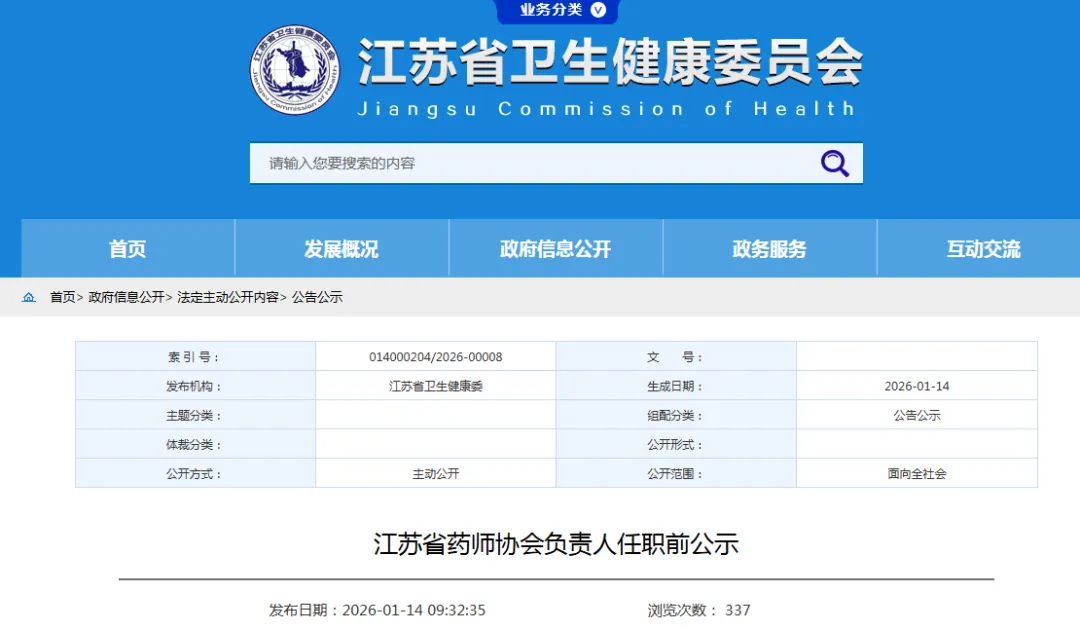Viewport: 1080px width, 629px height.
Task: Click the 主题分类 label cell
Action: tap(196, 415)
